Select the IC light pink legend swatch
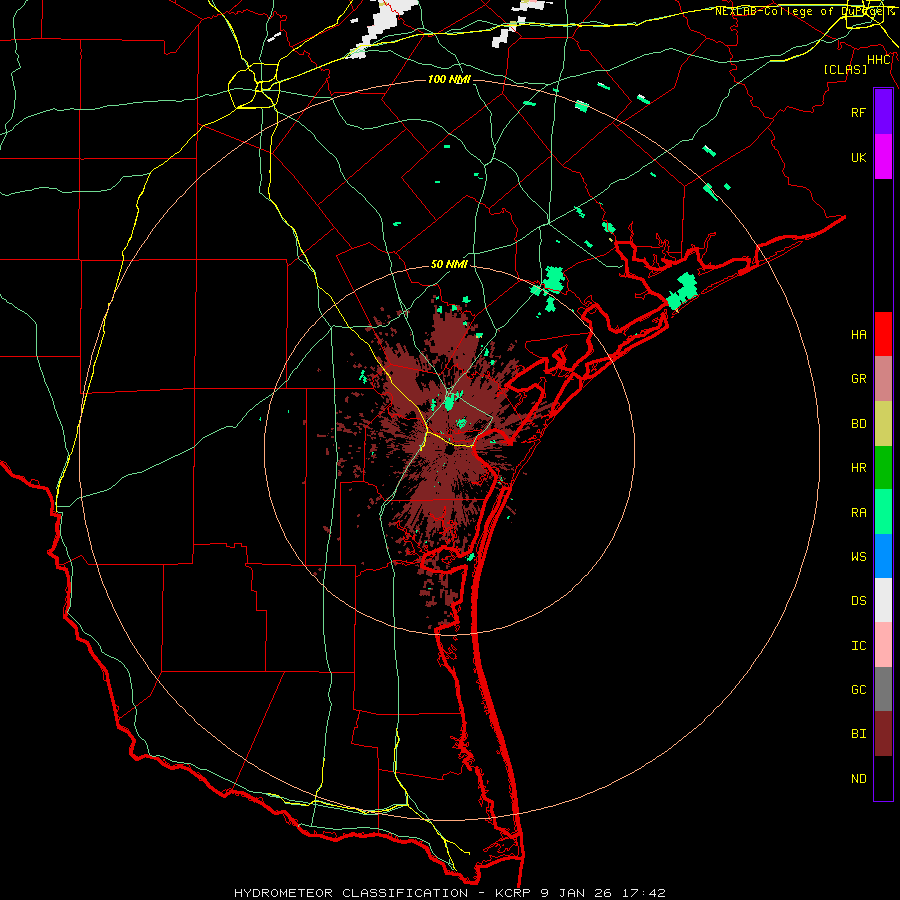Screen dimensions: 900x900 (x=883, y=645)
